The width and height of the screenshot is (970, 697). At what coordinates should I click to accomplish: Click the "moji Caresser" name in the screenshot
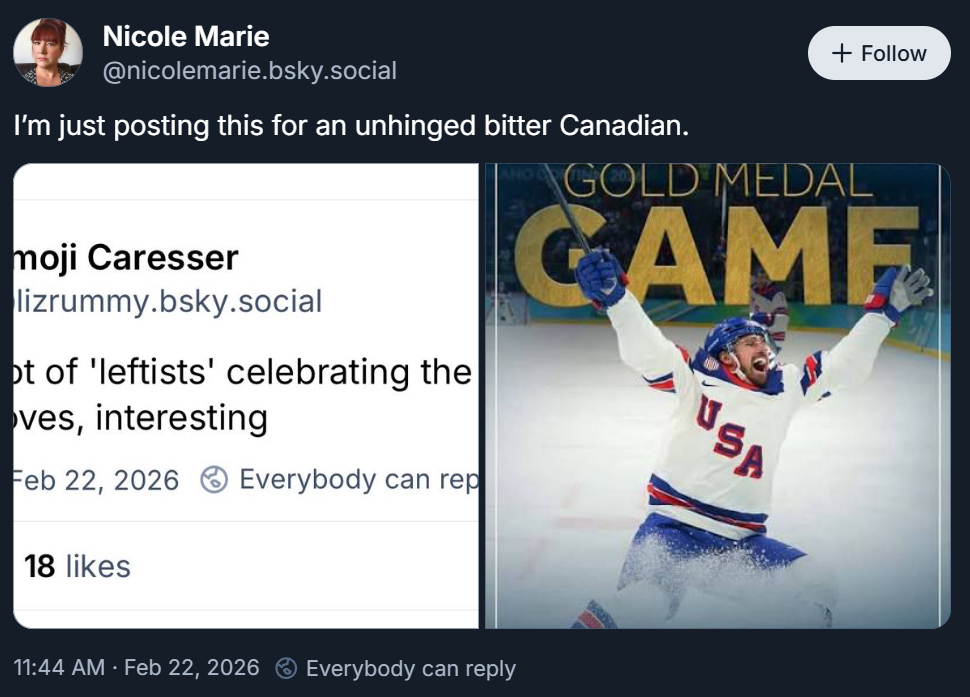click(126, 258)
